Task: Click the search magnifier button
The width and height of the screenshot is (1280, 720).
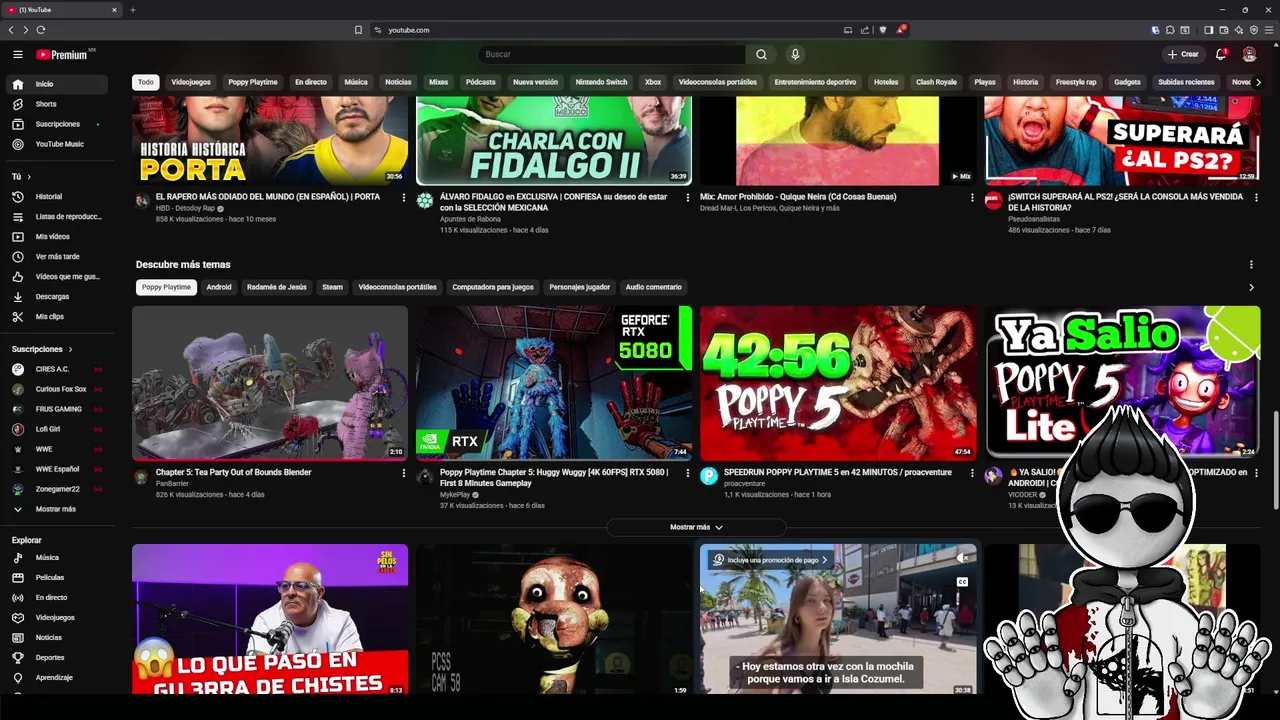Action: tap(761, 54)
